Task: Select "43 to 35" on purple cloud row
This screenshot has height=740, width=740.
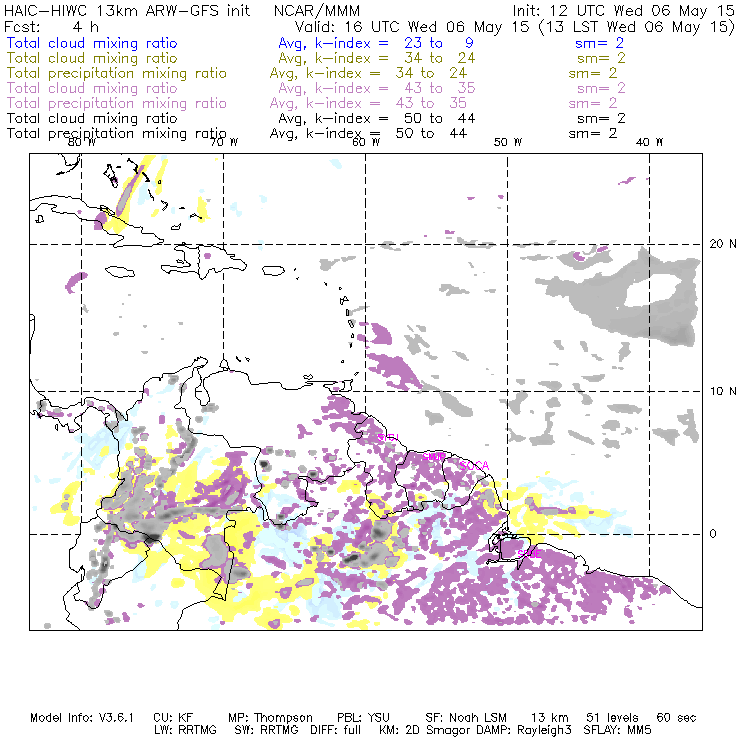Action: tap(440, 88)
